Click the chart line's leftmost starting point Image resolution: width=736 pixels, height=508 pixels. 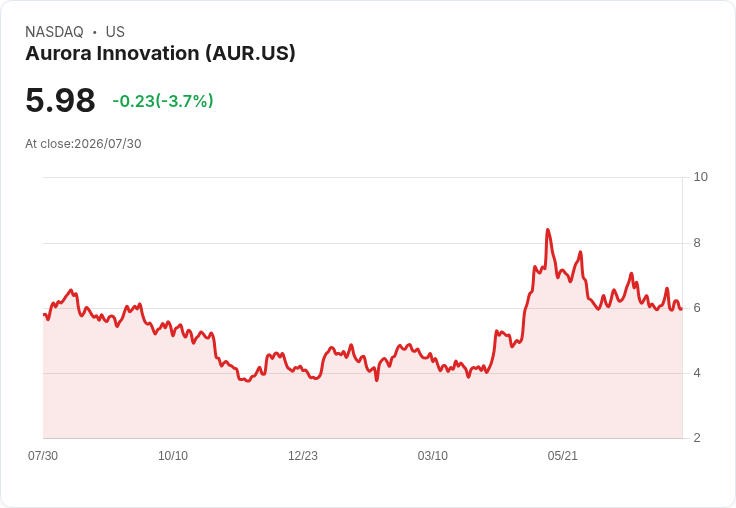tap(44, 315)
